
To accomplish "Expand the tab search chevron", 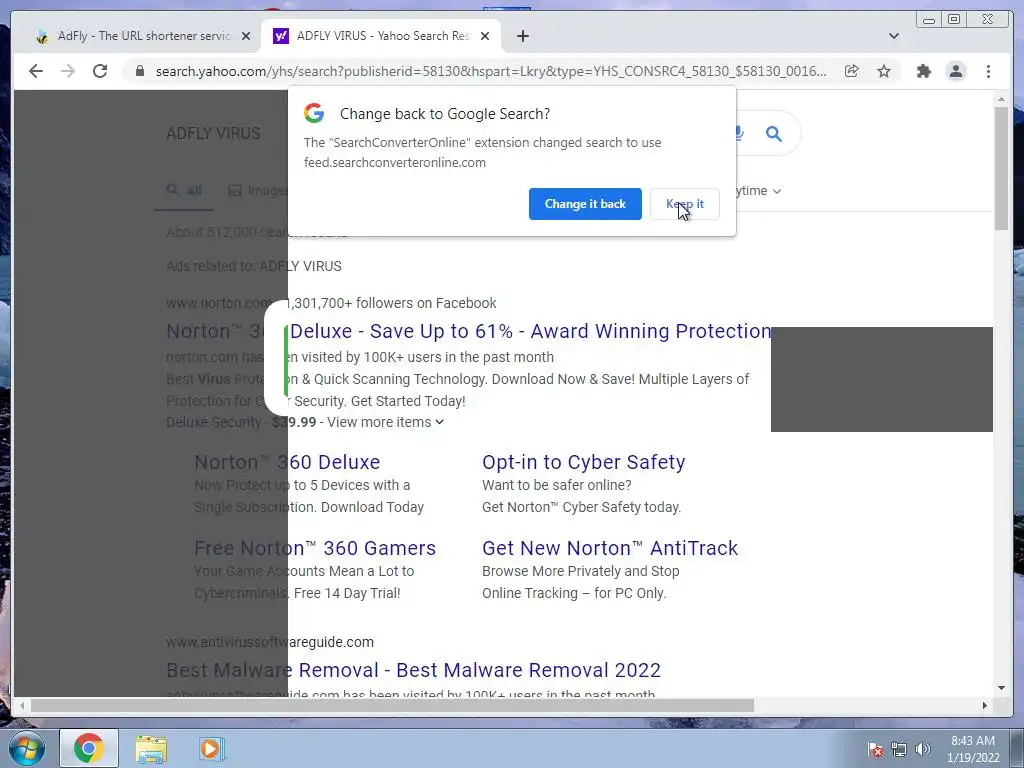I will click(x=894, y=36).
